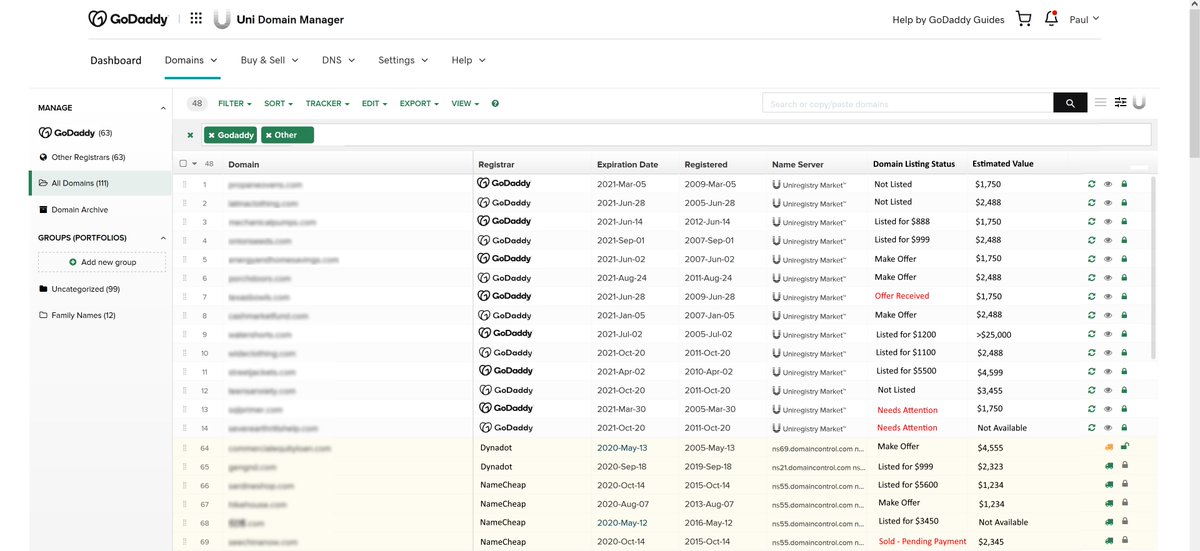Viewport: 1200px width, 551px height.
Task: Open the Filter dropdown
Action: [234, 104]
